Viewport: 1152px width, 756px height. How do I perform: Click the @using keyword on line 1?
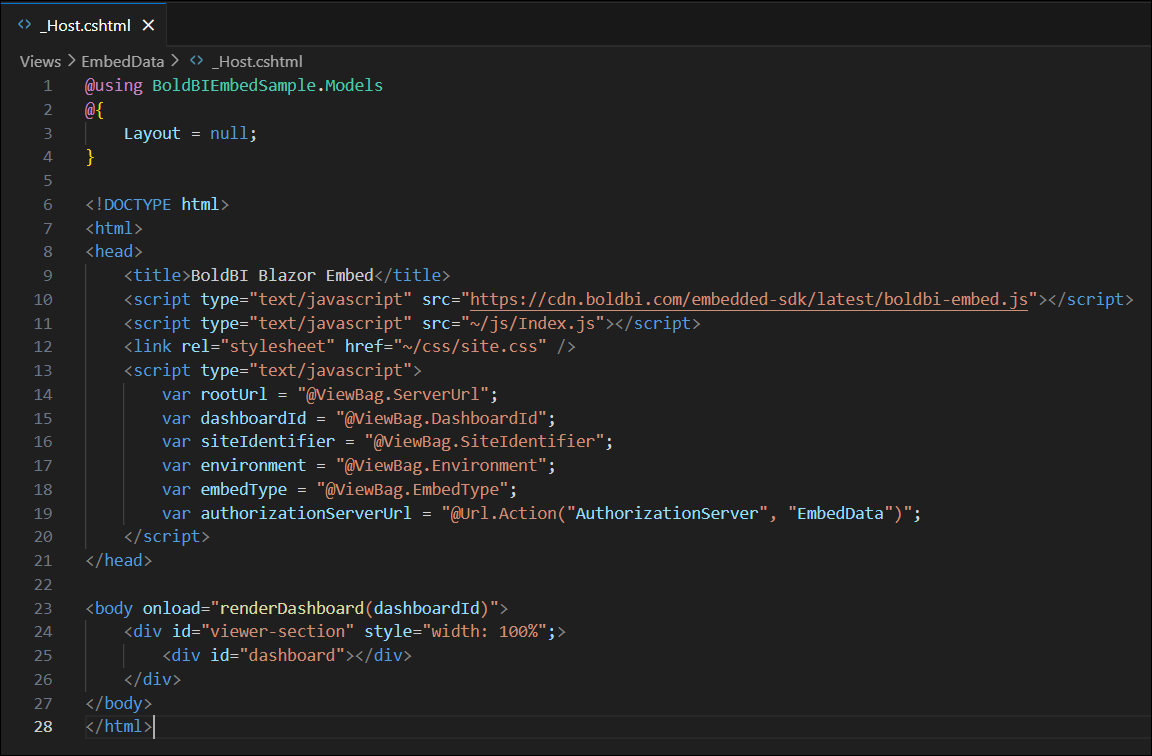coord(113,85)
